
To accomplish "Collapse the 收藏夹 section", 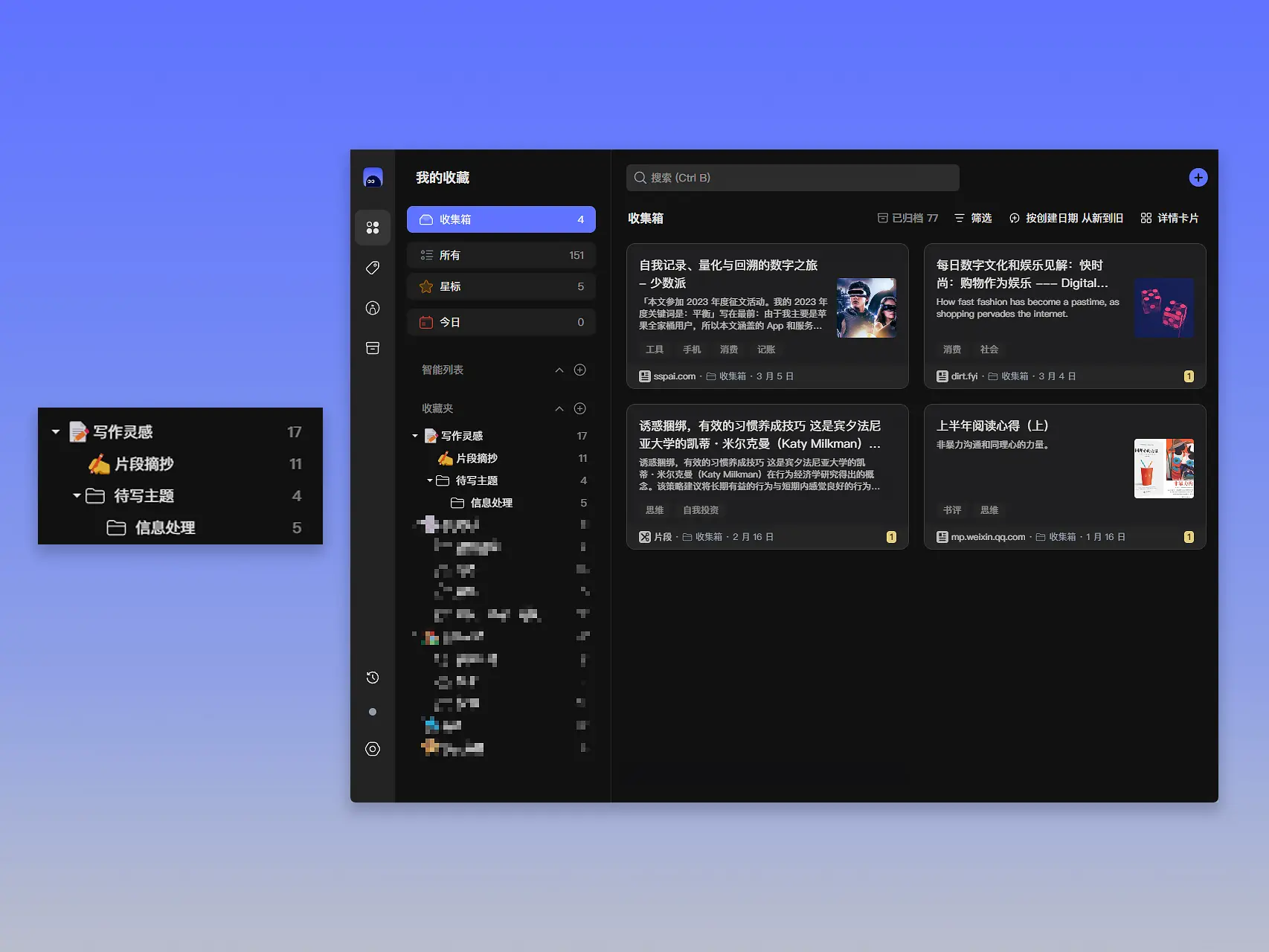I will coord(559,408).
